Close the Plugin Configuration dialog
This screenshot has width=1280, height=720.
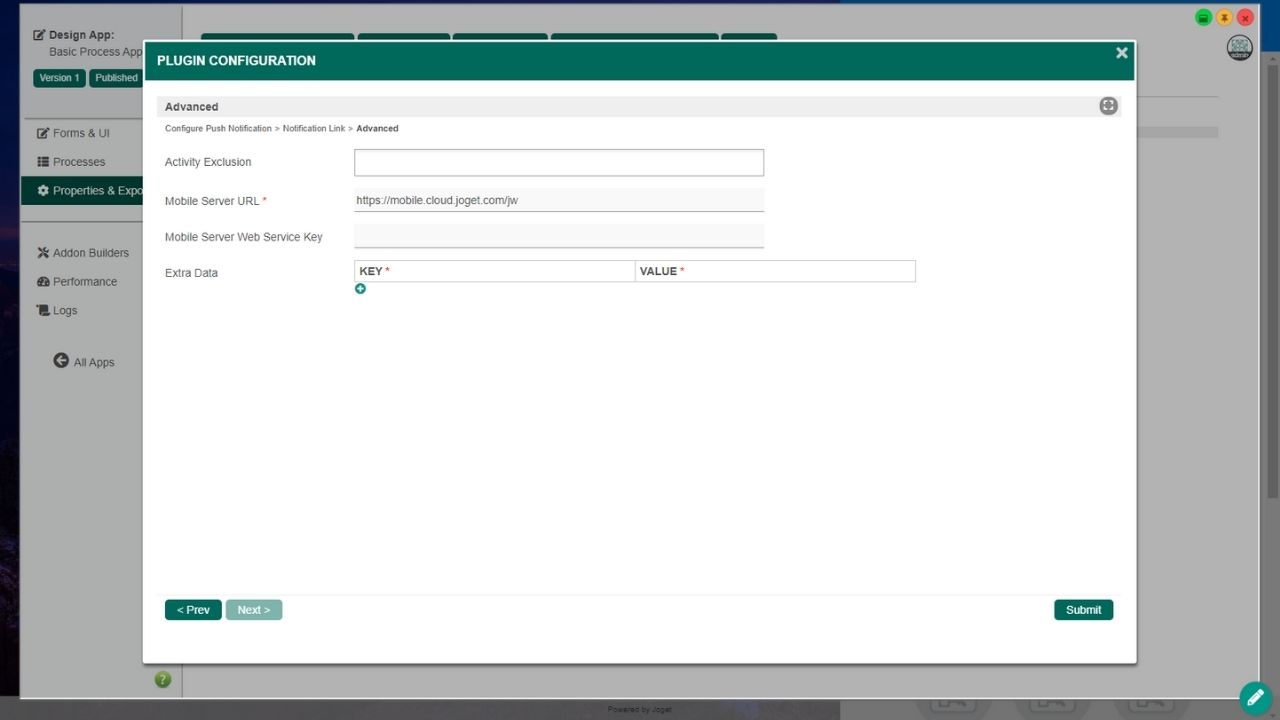click(1121, 53)
